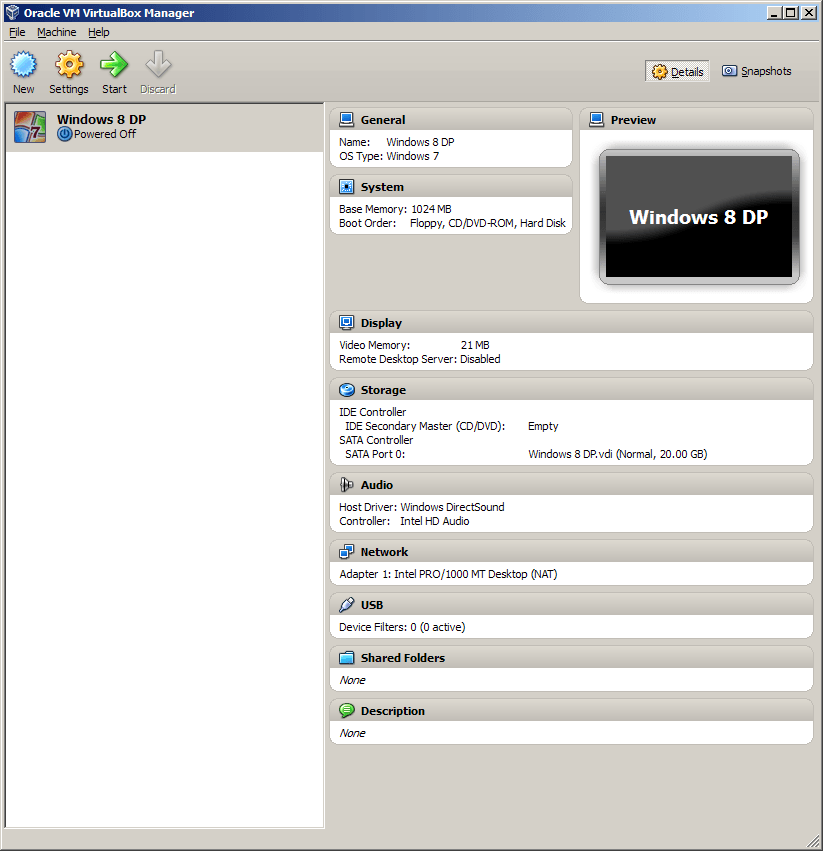This screenshot has width=823, height=851.
Task: Click the Discard toolbar icon
Action: coord(158,66)
